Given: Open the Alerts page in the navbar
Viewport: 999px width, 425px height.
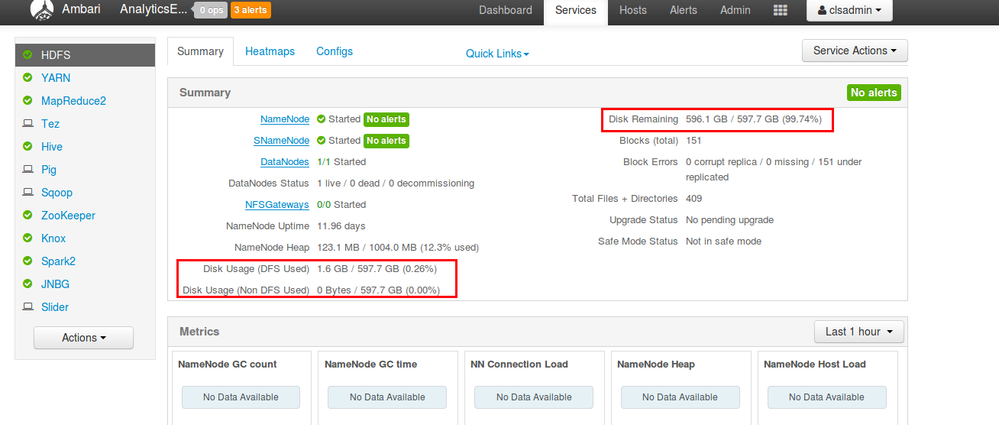Looking at the screenshot, I should pos(683,10).
